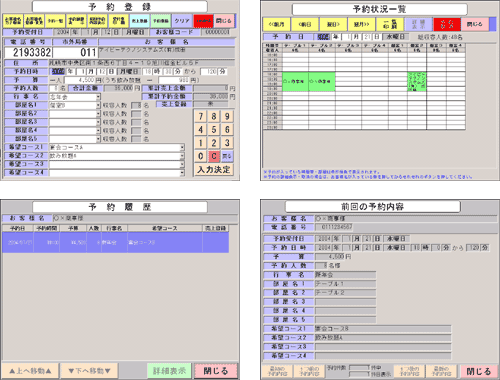
Task: Open the 部屋名1 dropdown
Action: (98, 105)
